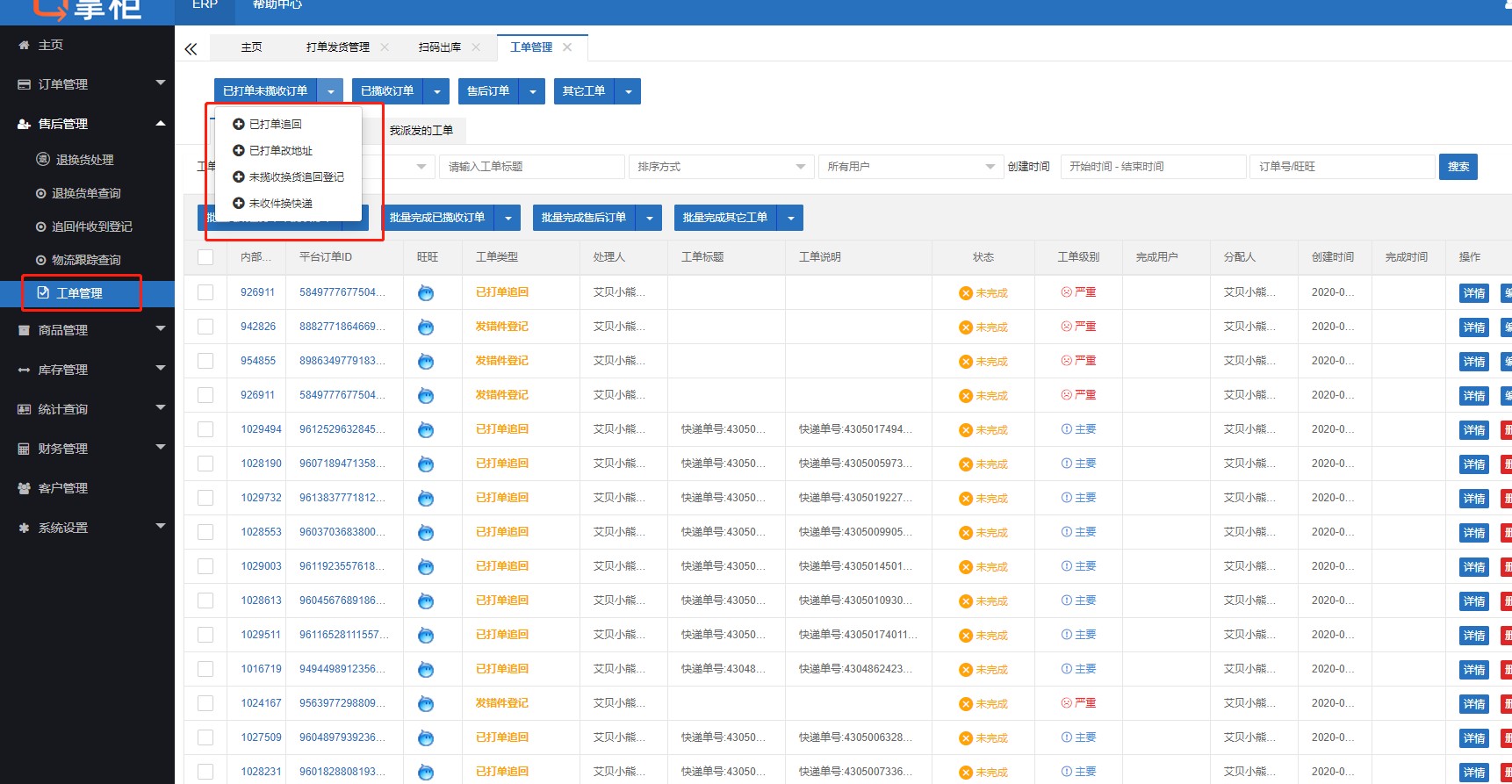This screenshot has width=1512, height=784.
Task: Switch to the 打单发货管理 tab
Action: (x=337, y=47)
